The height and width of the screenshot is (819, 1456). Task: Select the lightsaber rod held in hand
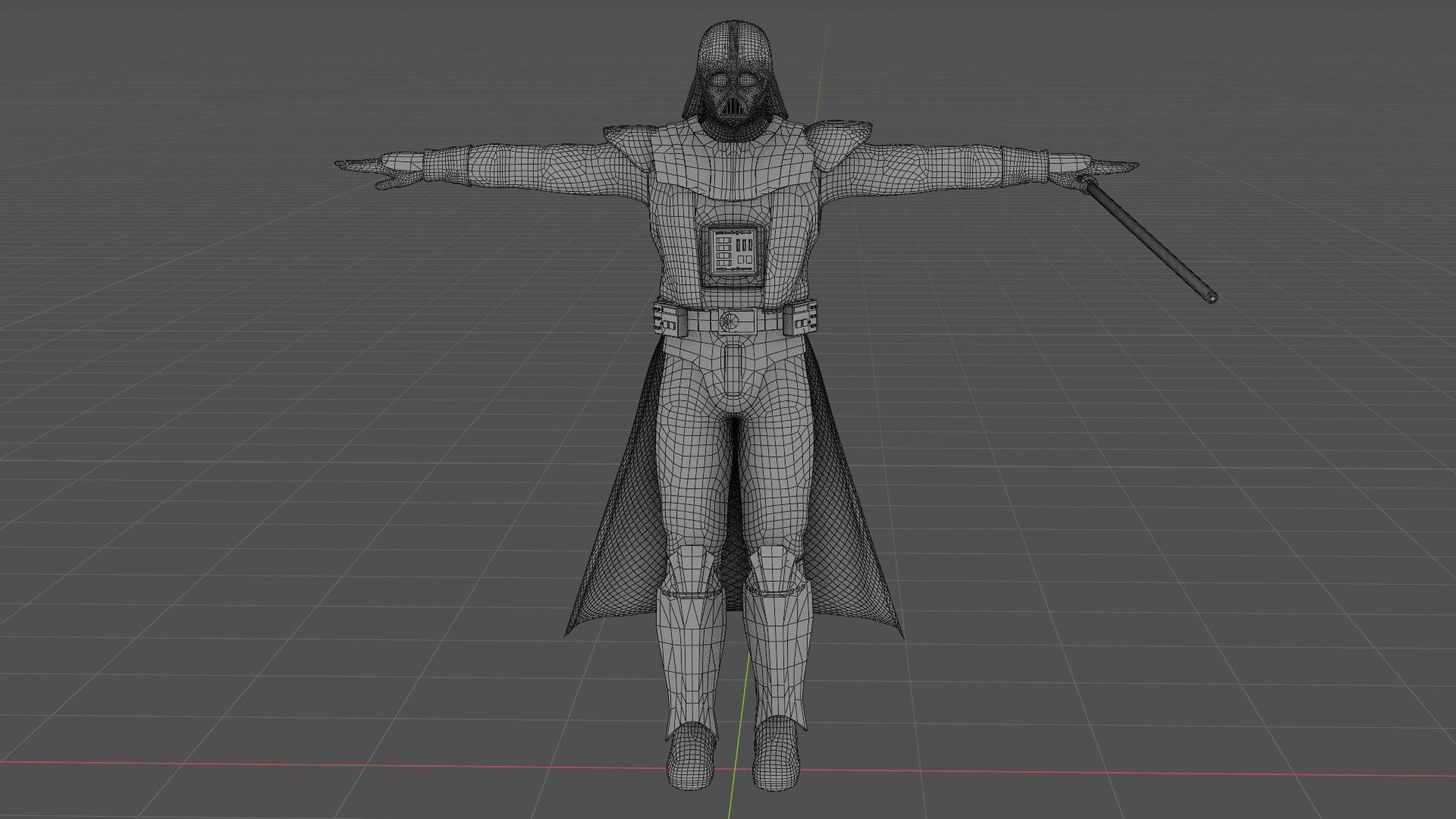[x=1151, y=239]
